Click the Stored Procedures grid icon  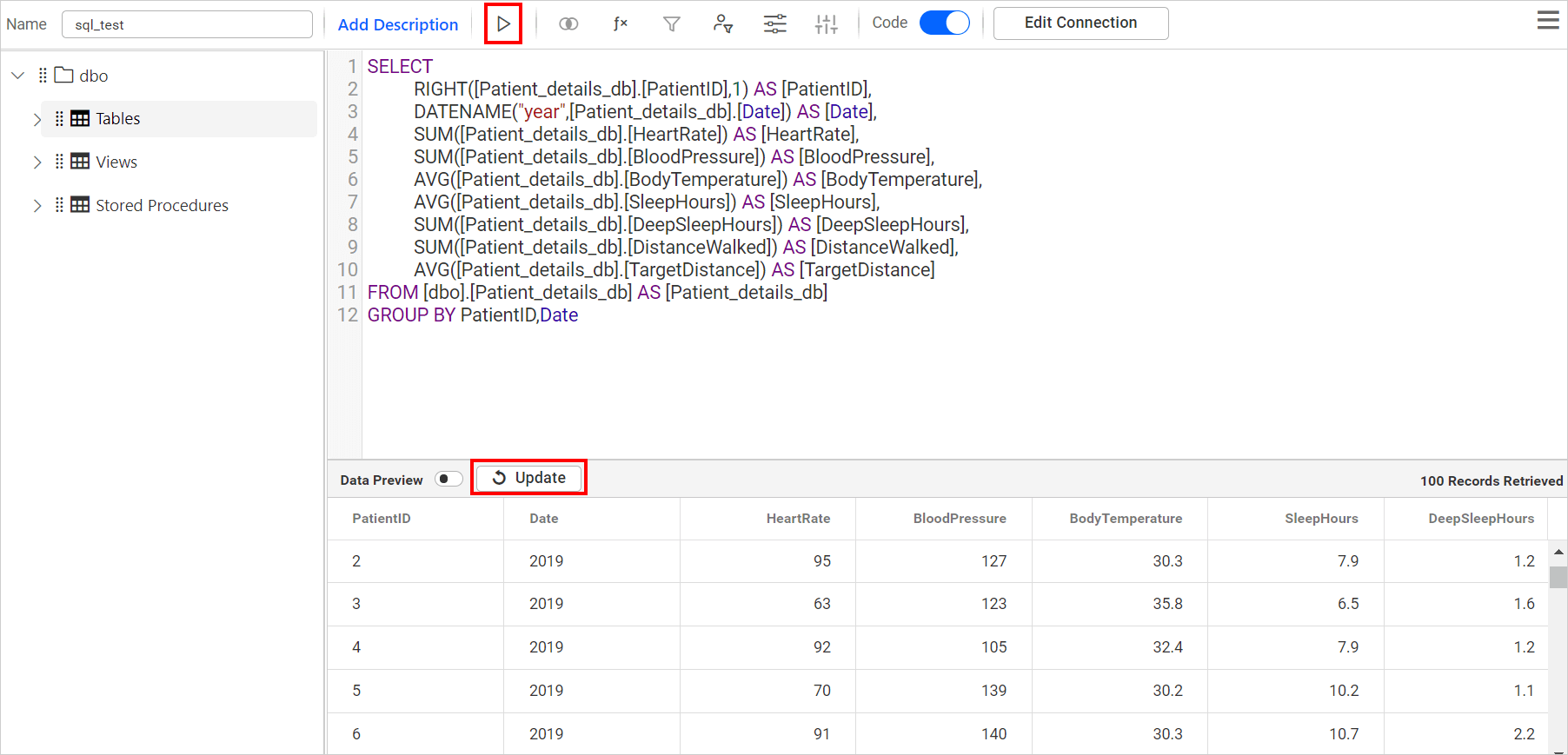[x=80, y=205]
